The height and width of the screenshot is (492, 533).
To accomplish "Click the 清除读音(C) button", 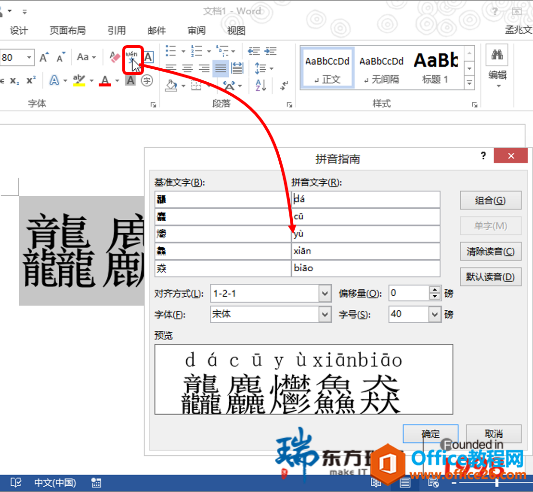I will pyautogui.click(x=491, y=252).
